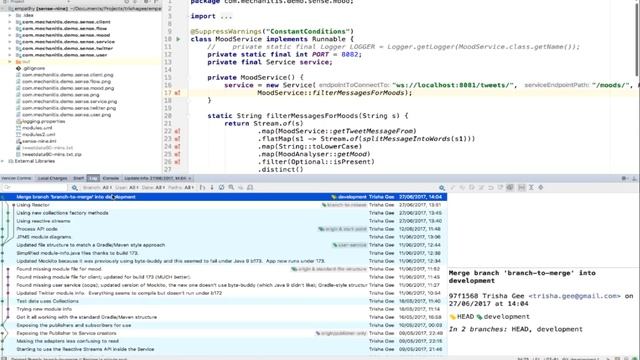
Task: Select com.mechanitis.demo.sense.twitter module
Action: [x=64, y=48]
